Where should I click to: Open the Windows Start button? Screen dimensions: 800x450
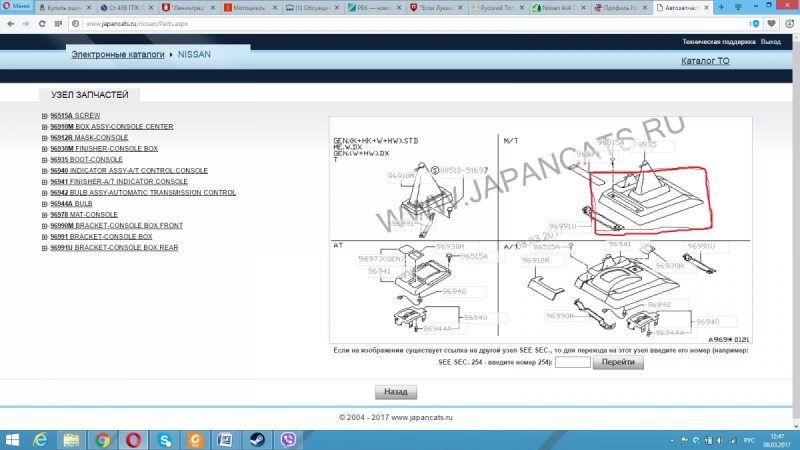point(11,440)
